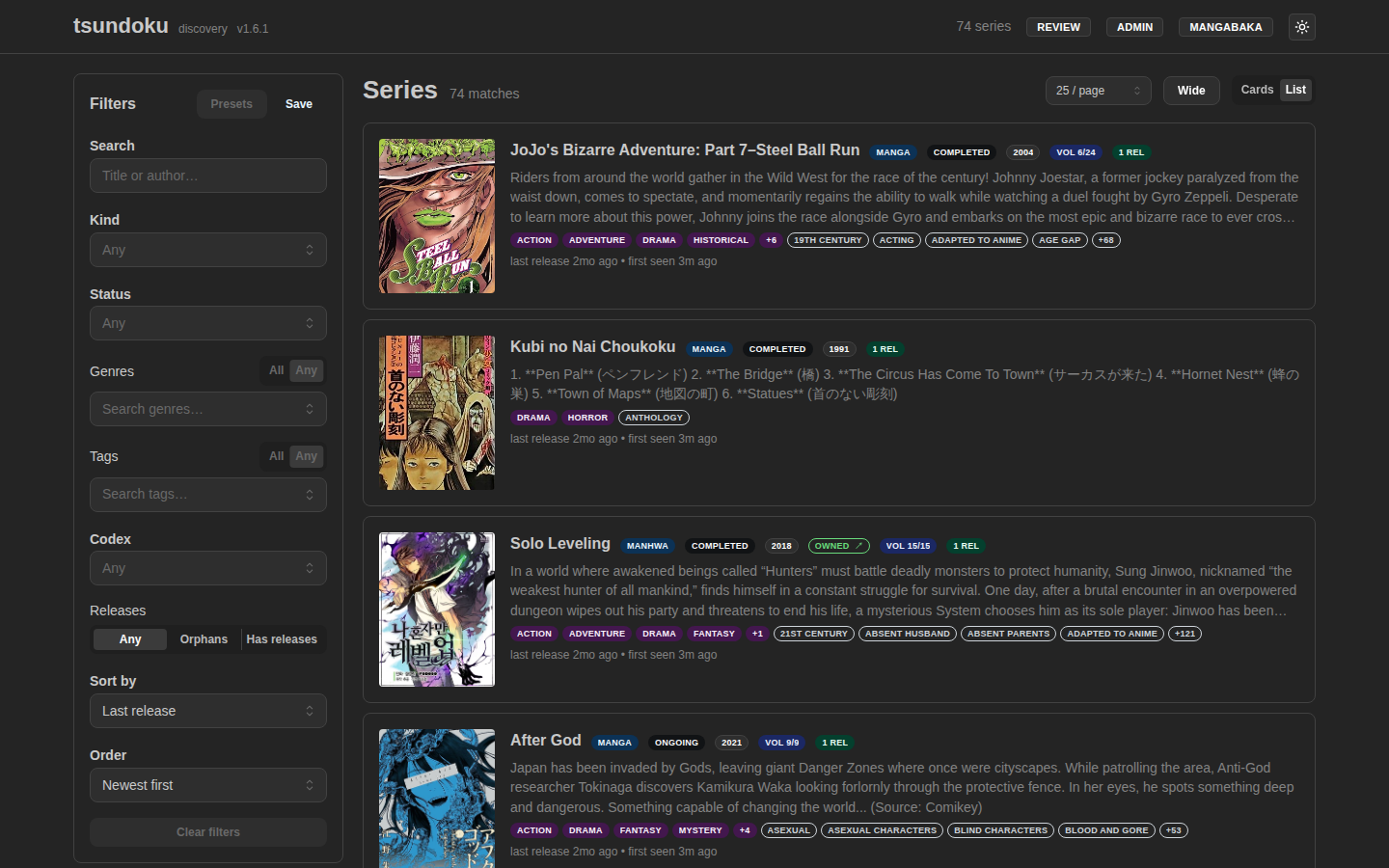Click the VOL 15/15 badge

click(908, 546)
